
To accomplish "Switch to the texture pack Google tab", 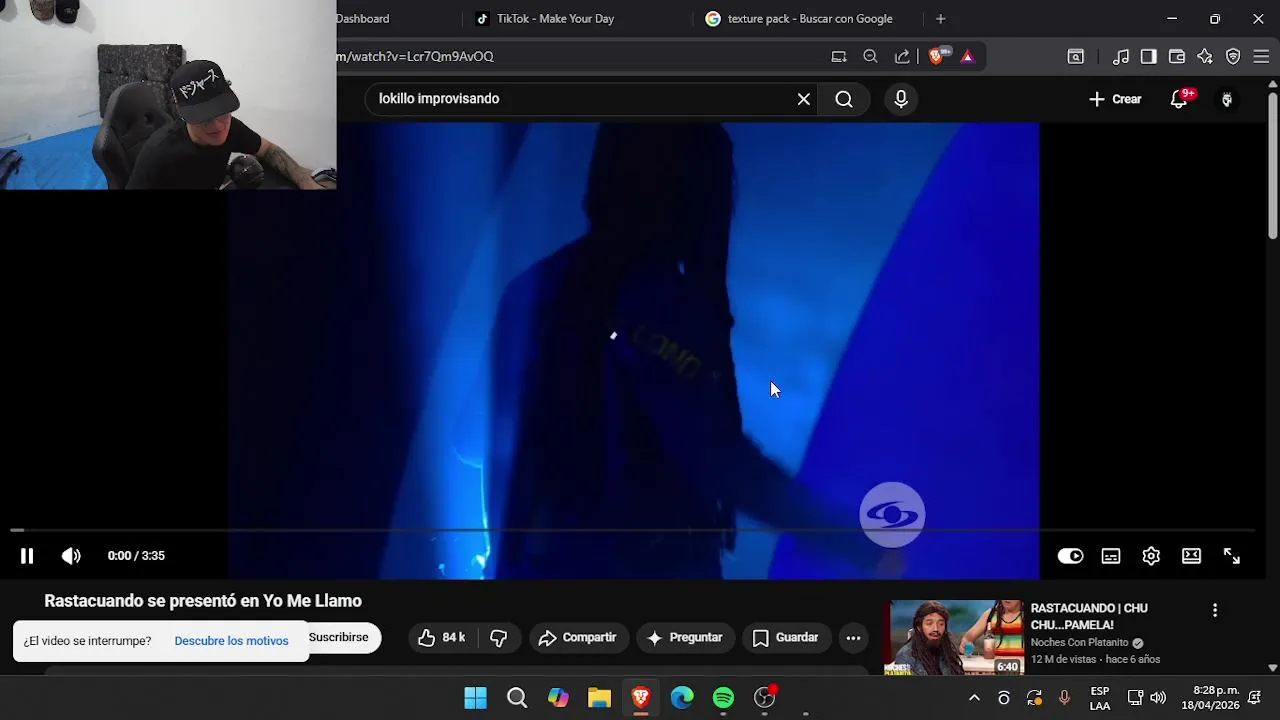I will pyautogui.click(x=808, y=19).
